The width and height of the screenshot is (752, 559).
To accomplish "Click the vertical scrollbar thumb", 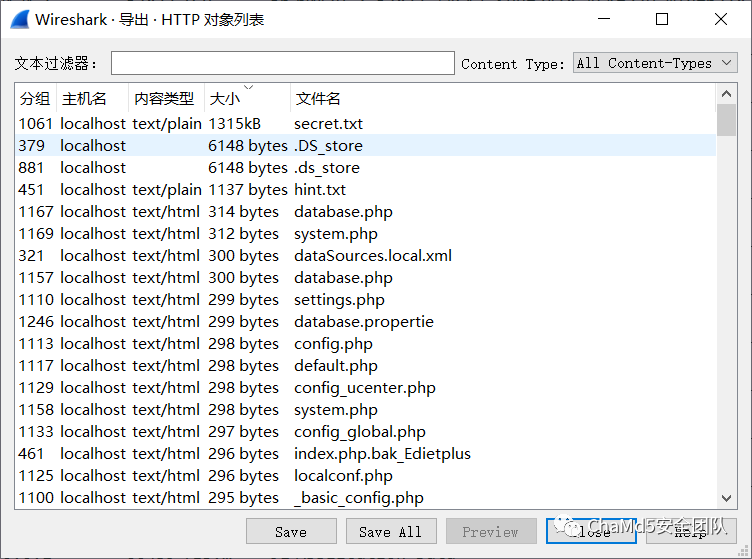I will (726, 120).
